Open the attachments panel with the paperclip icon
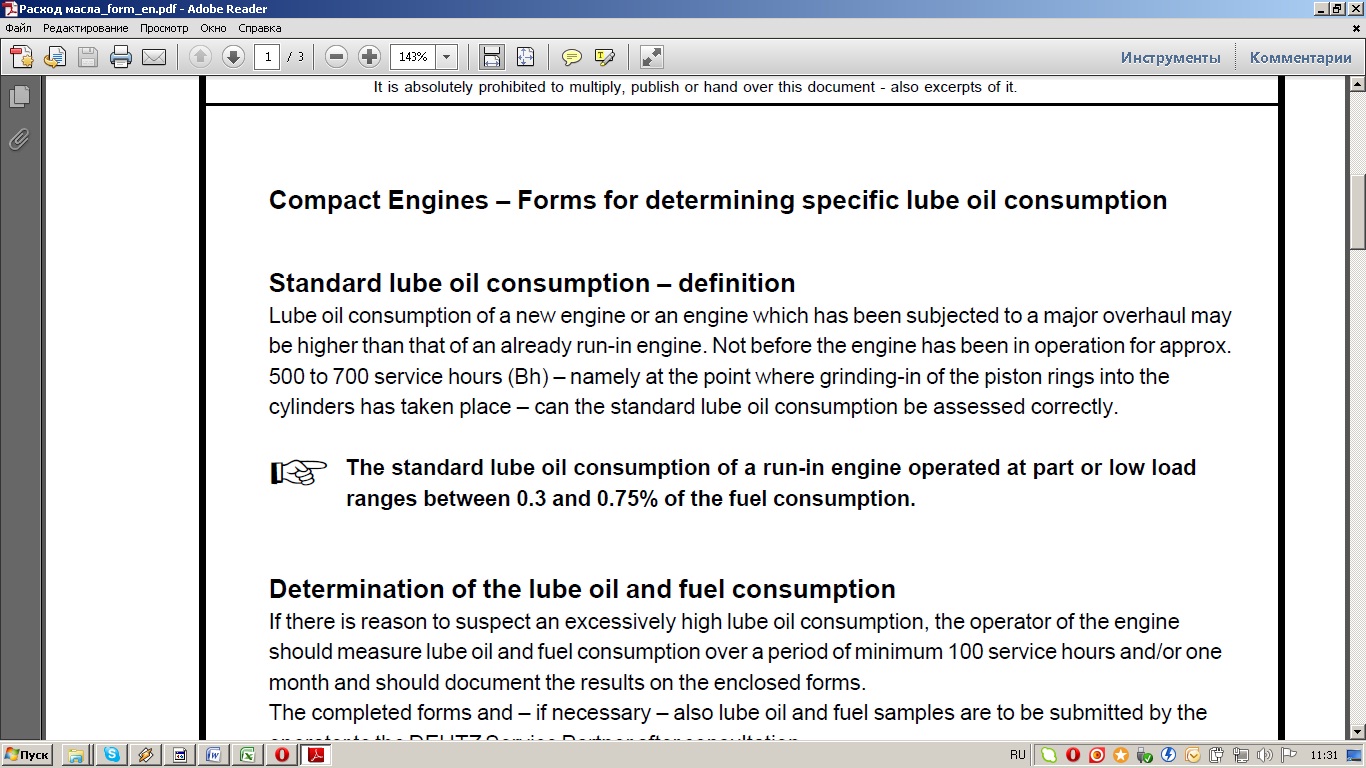 pos(19,140)
